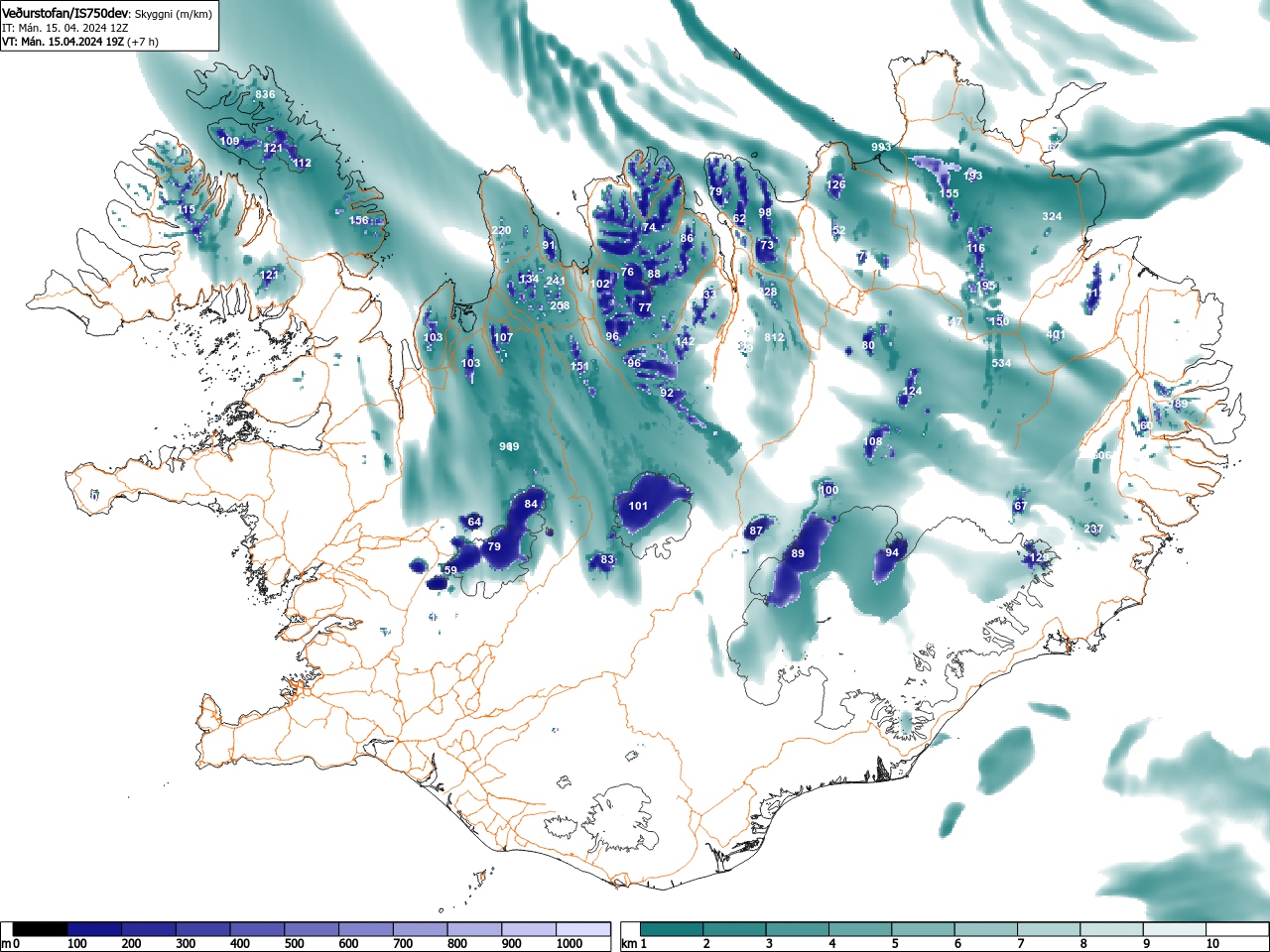Click the visibility value '836'
The width and height of the screenshot is (1270, 952).
point(265,95)
